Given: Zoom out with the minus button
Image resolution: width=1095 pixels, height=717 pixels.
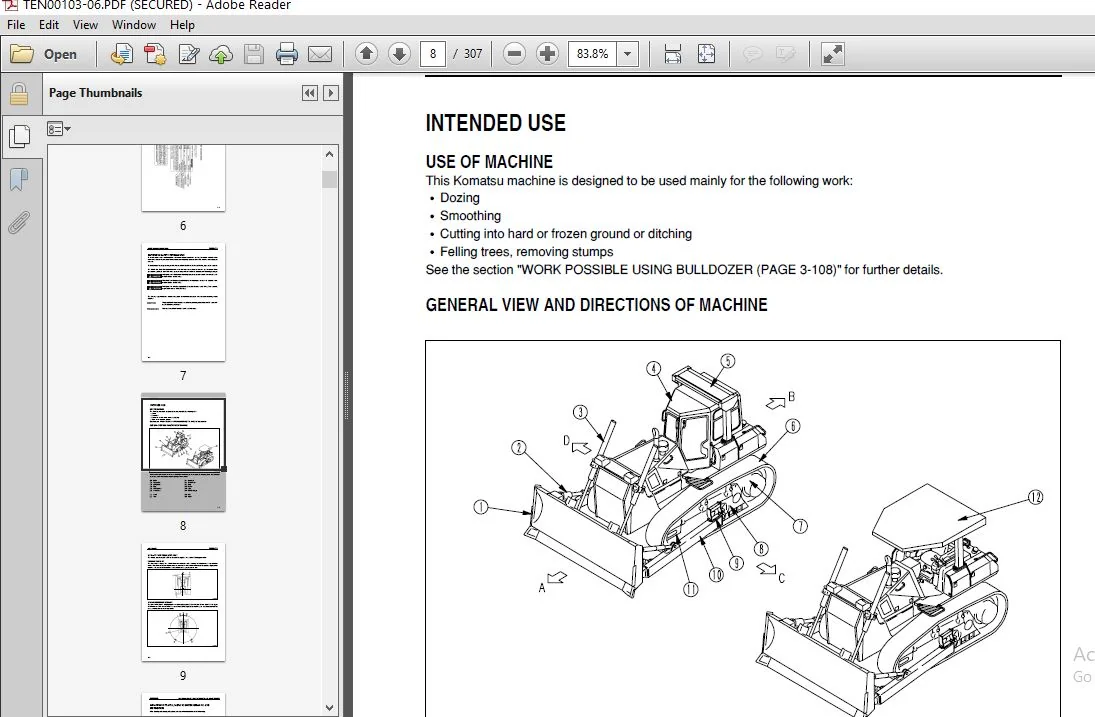Looking at the screenshot, I should [514, 54].
